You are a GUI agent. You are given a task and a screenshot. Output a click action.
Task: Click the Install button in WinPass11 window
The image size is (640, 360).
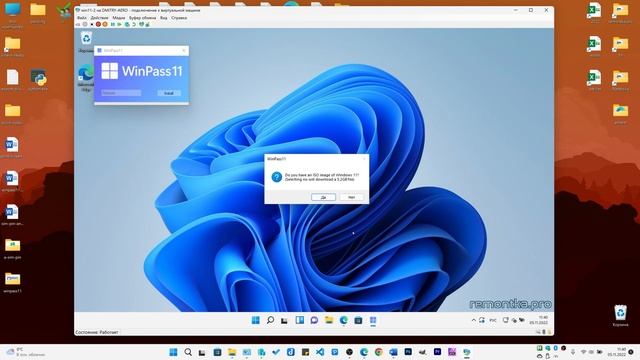[169, 93]
